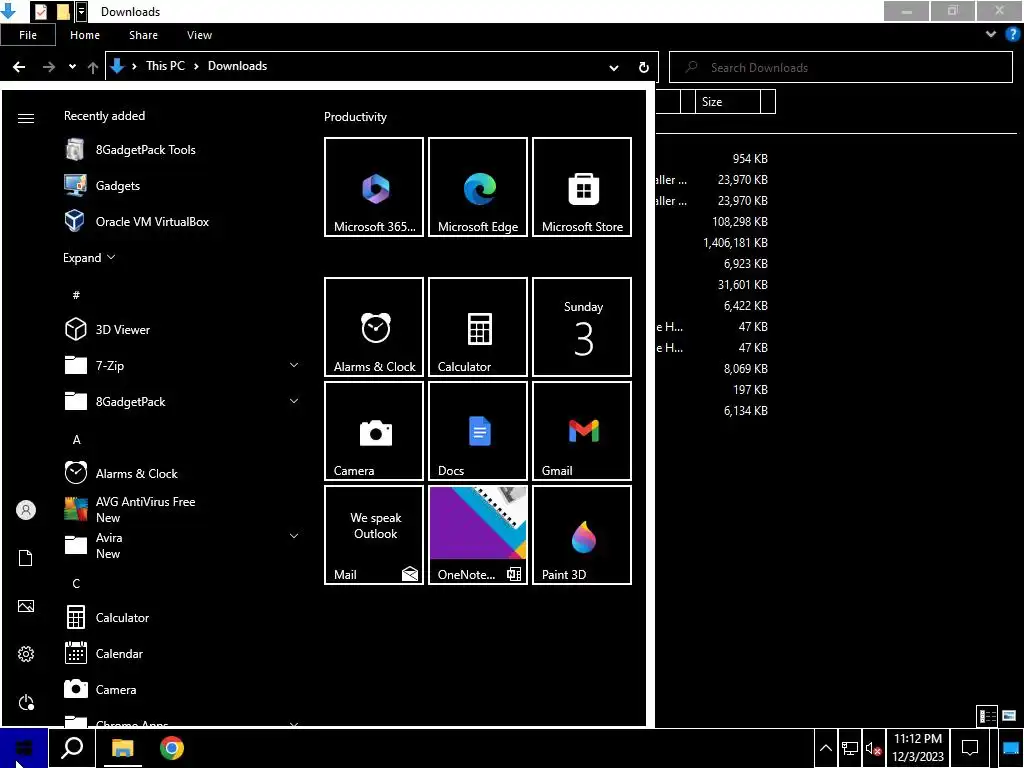Image resolution: width=1024 pixels, height=768 pixels.
Task: Open the Mail tile
Action: (374, 535)
